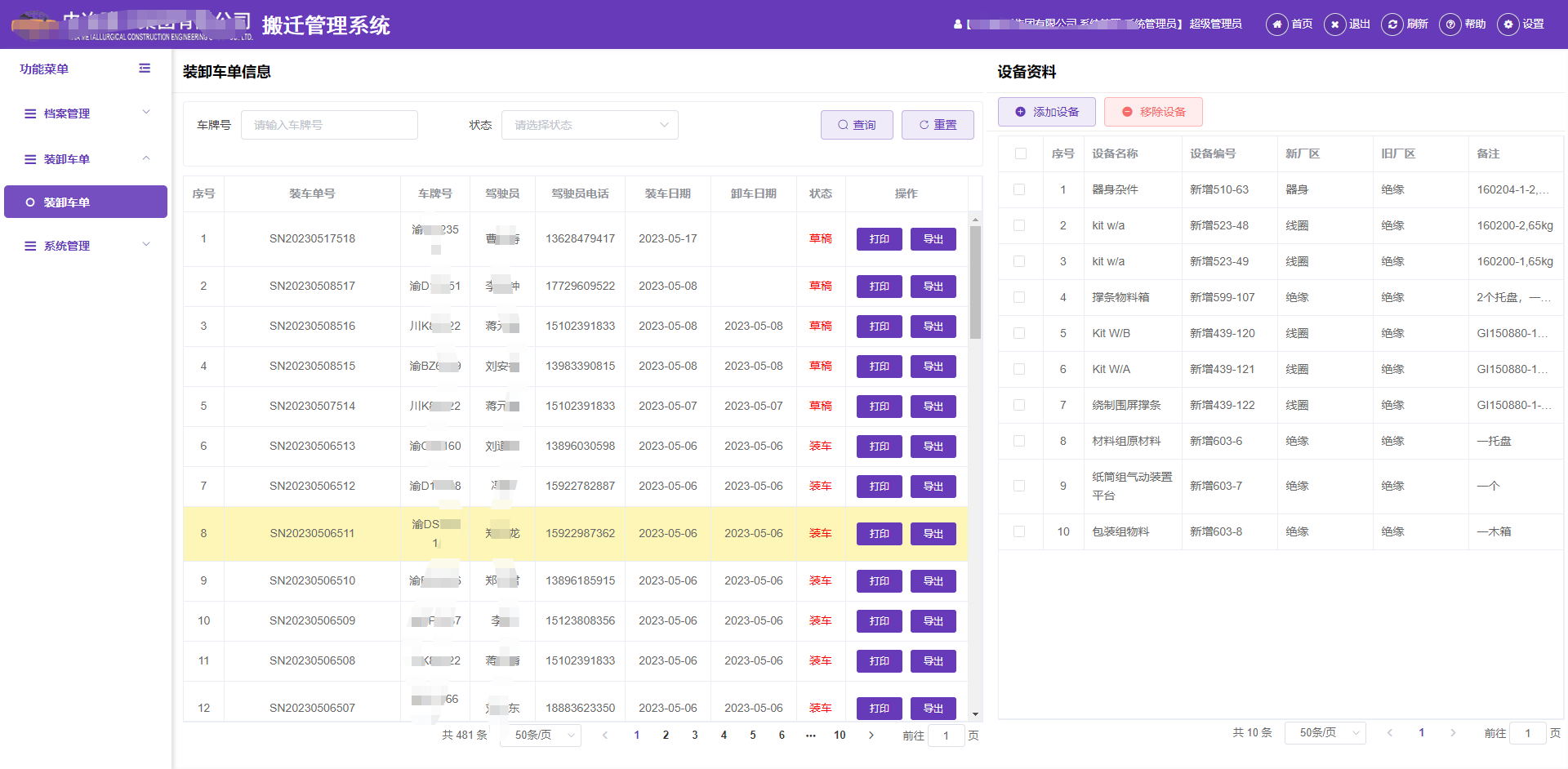Click 导出 for order SN20230506511
The height and width of the screenshot is (769, 1568).
click(x=933, y=534)
